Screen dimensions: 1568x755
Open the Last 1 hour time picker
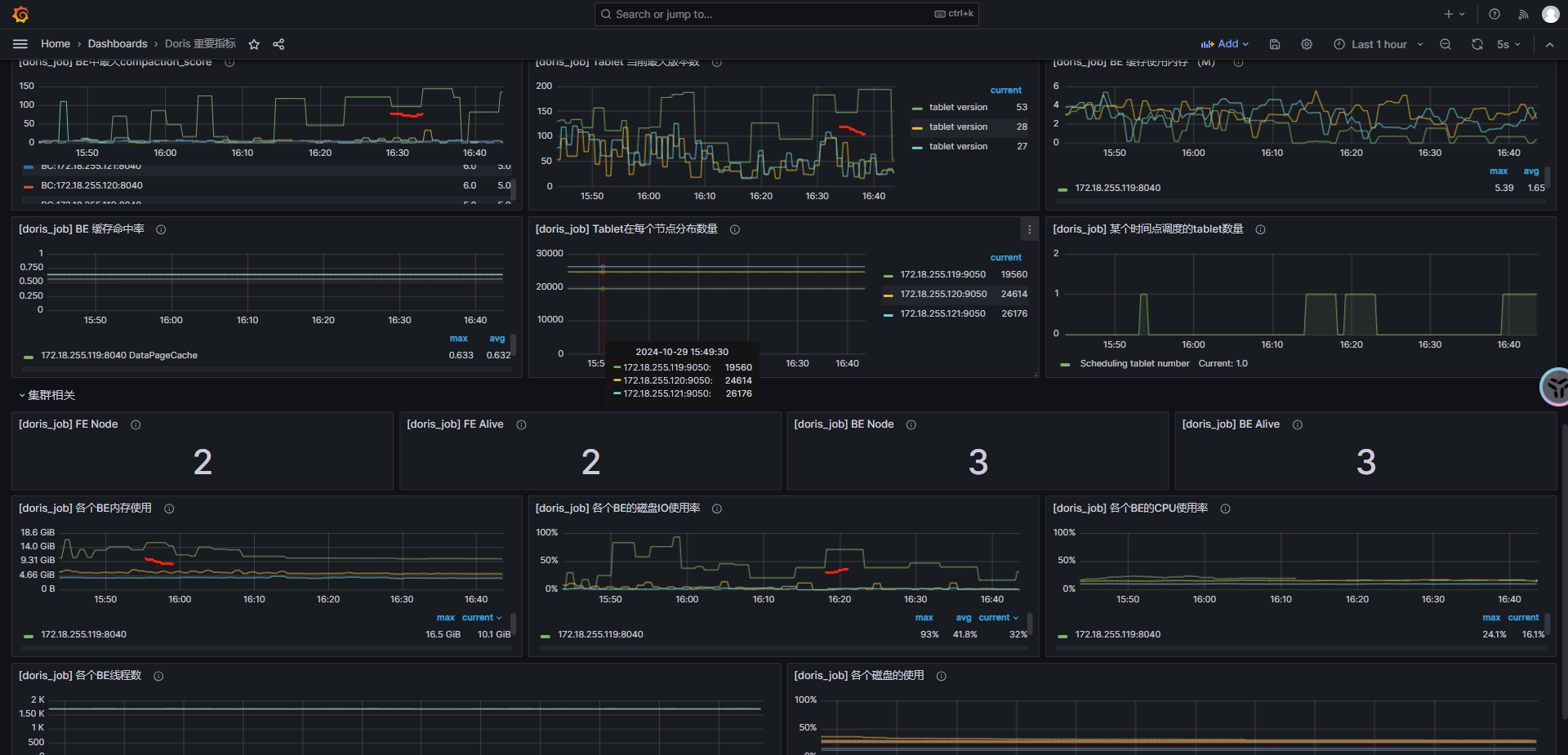[x=1379, y=44]
